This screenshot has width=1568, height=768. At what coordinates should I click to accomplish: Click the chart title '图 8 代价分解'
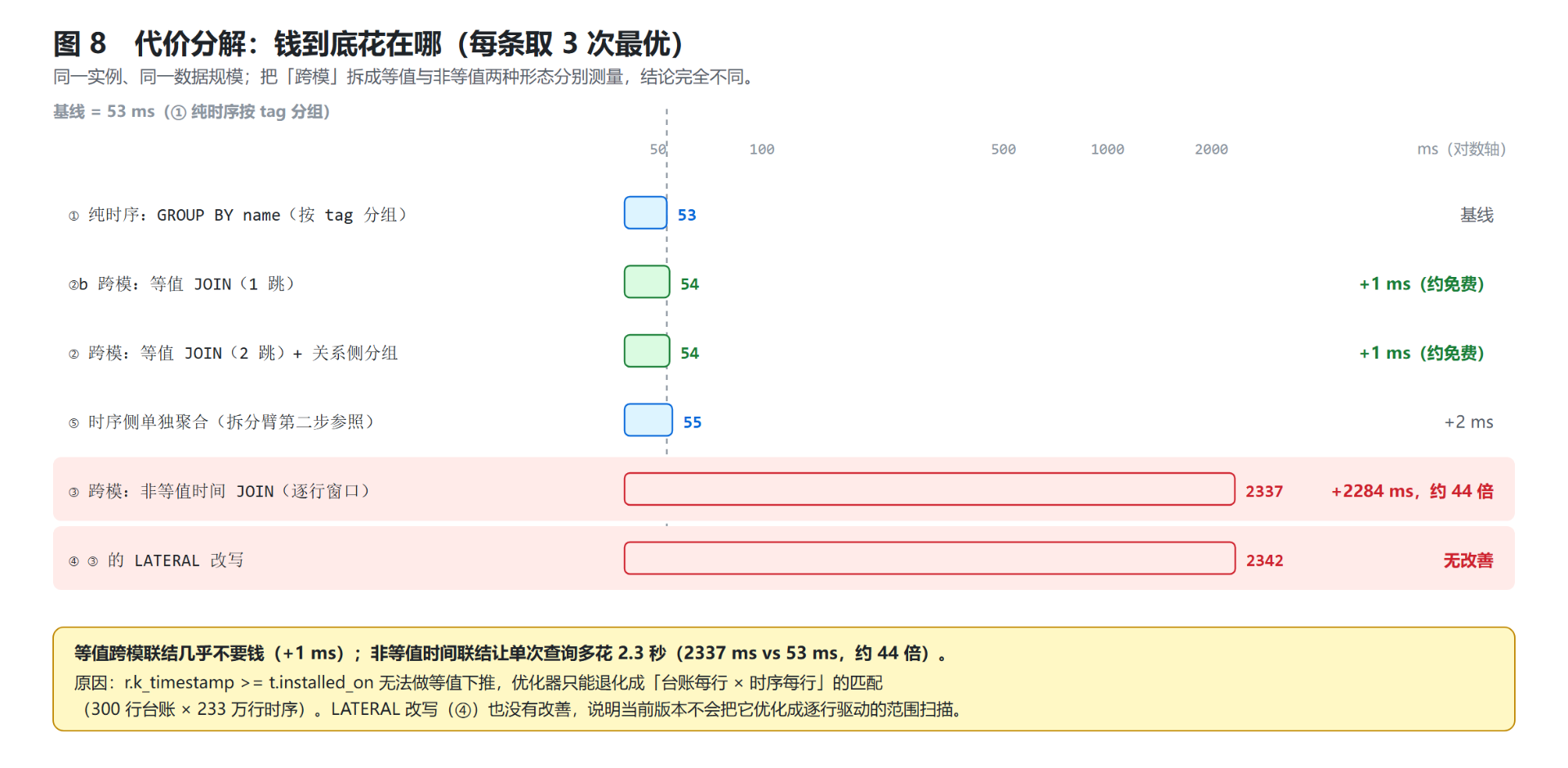tap(368, 43)
